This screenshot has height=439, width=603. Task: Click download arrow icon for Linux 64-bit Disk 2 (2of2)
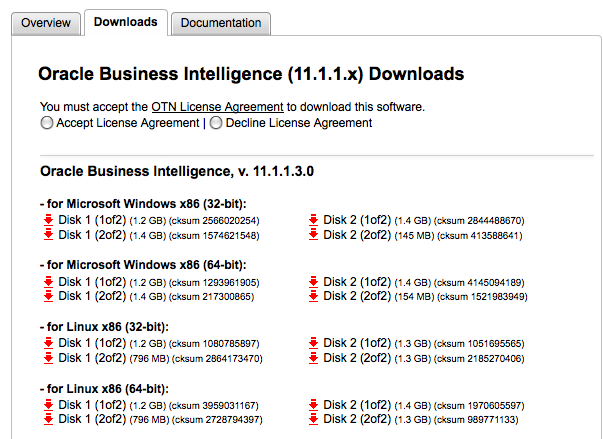(x=313, y=419)
